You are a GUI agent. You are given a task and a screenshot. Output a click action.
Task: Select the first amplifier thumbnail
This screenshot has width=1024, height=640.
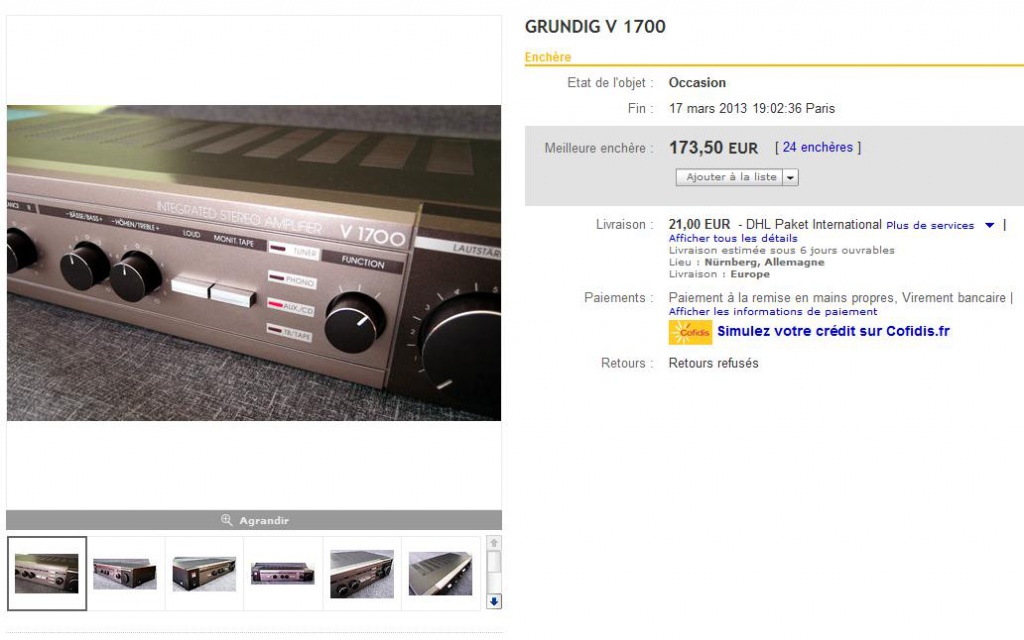47,573
